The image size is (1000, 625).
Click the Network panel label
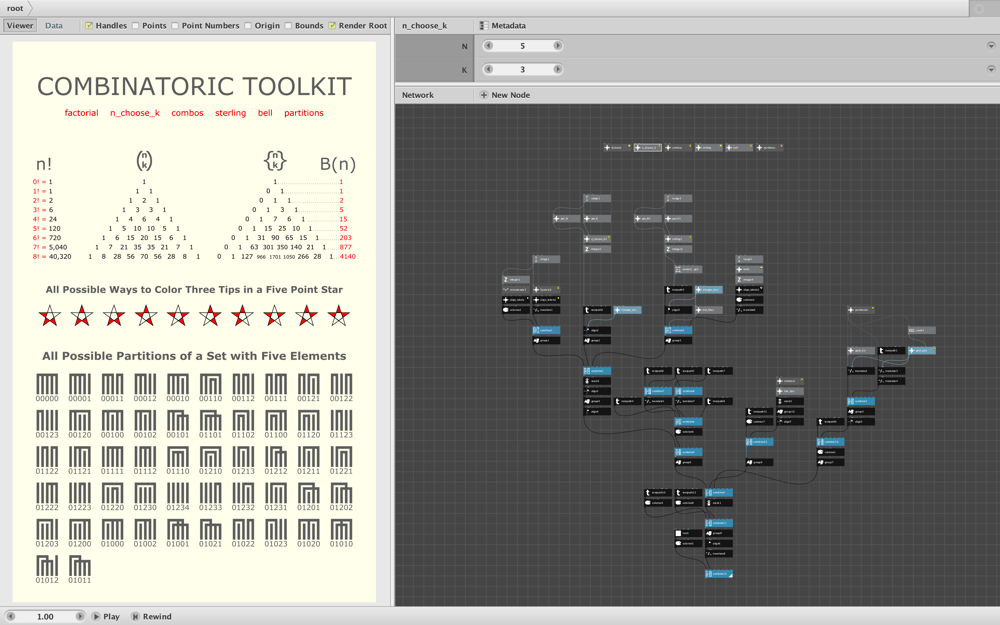coord(418,95)
